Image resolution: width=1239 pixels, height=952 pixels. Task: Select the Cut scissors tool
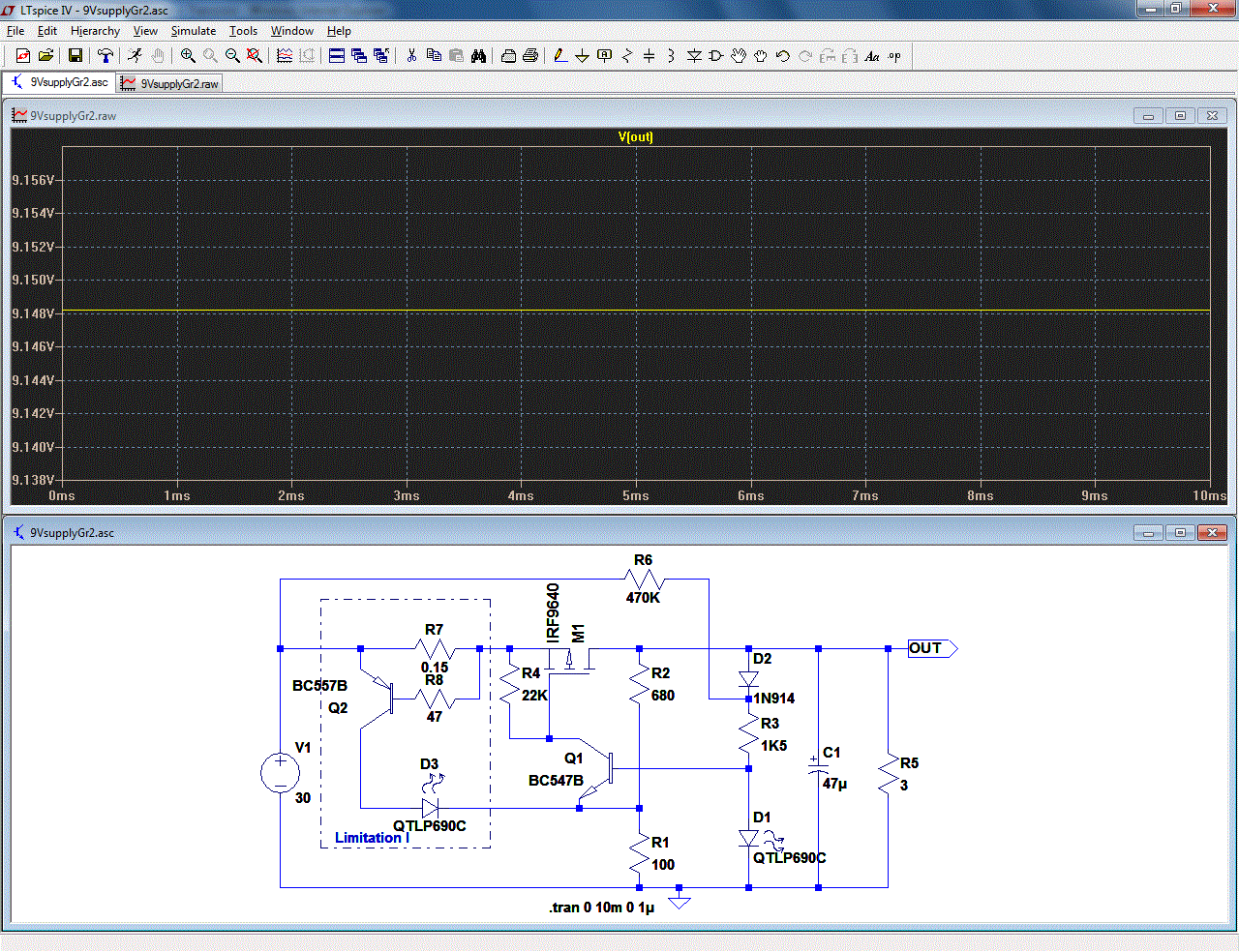click(x=411, y=56)
